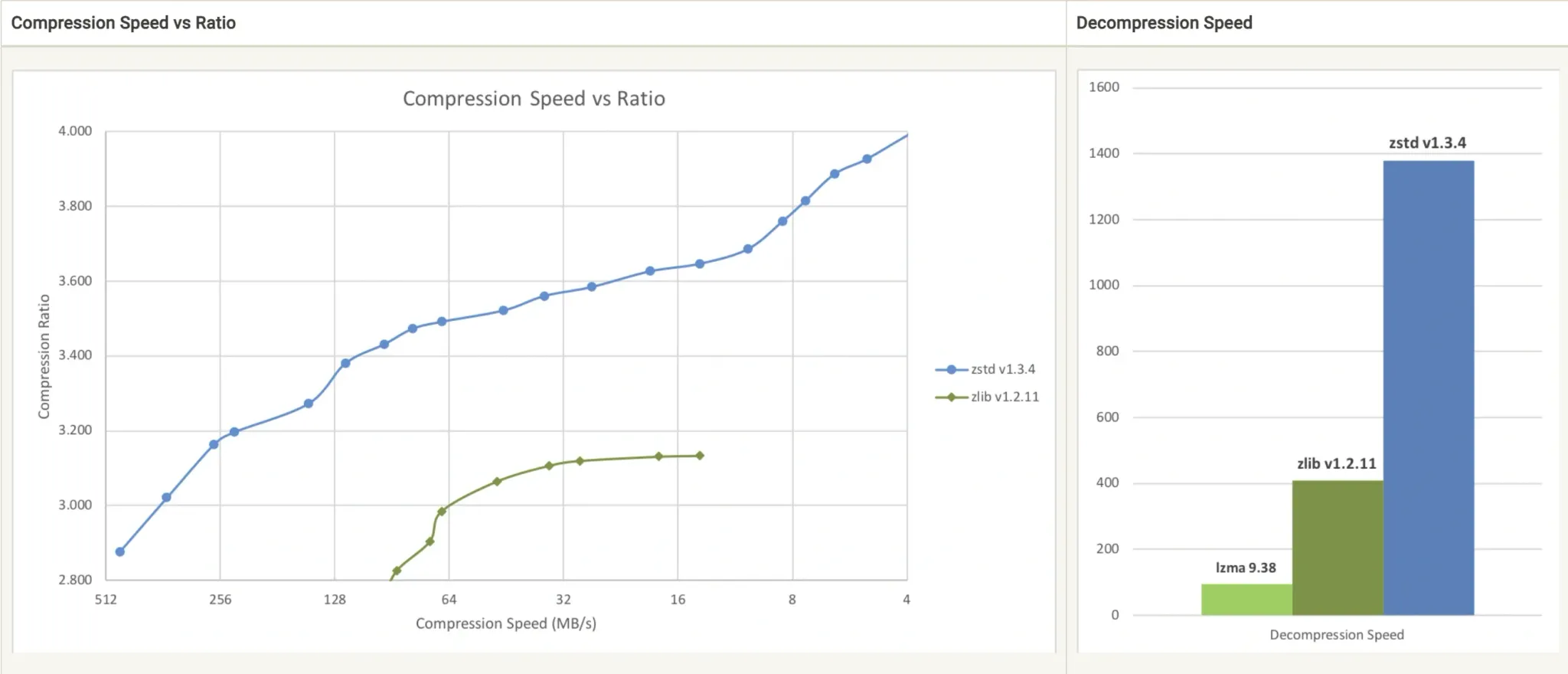Click the 400 tick on the bar chart axis
The width and height of the screenshot is (1568, 674).
pyautogui.click(x=1108, y=483)
